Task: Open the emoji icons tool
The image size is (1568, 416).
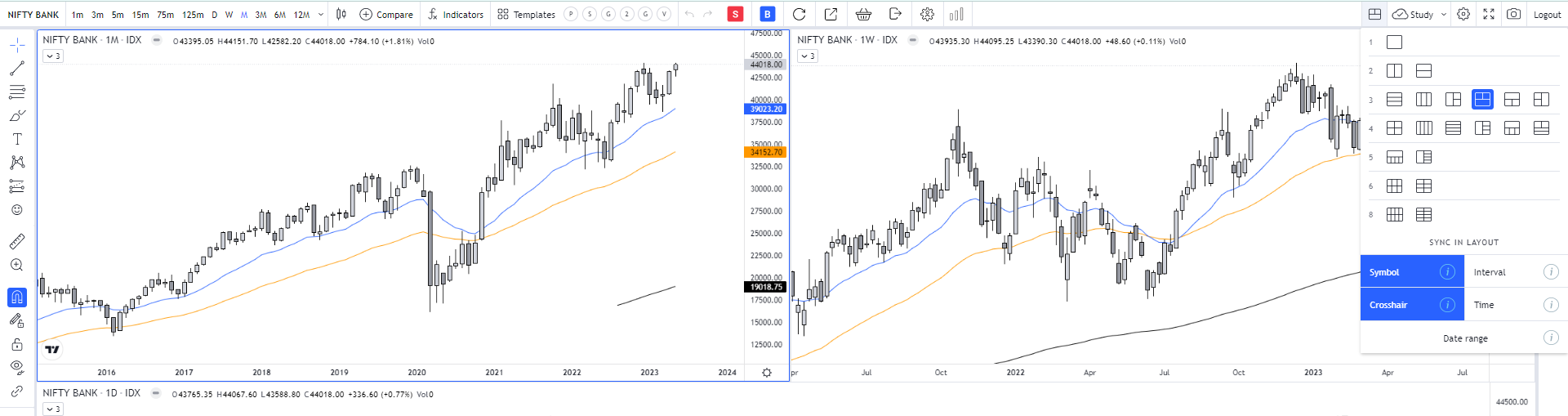Action: point(17,210)
